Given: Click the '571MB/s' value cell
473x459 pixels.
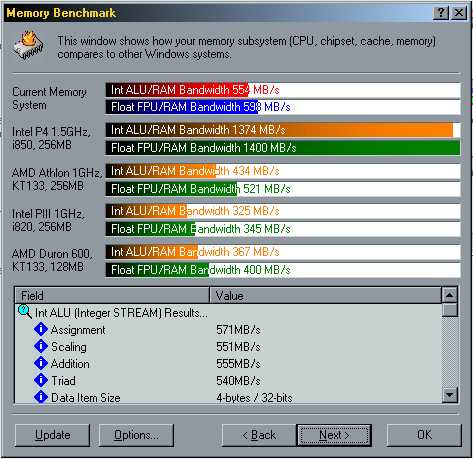Looking at the screenshot, I should coord(238,330).
